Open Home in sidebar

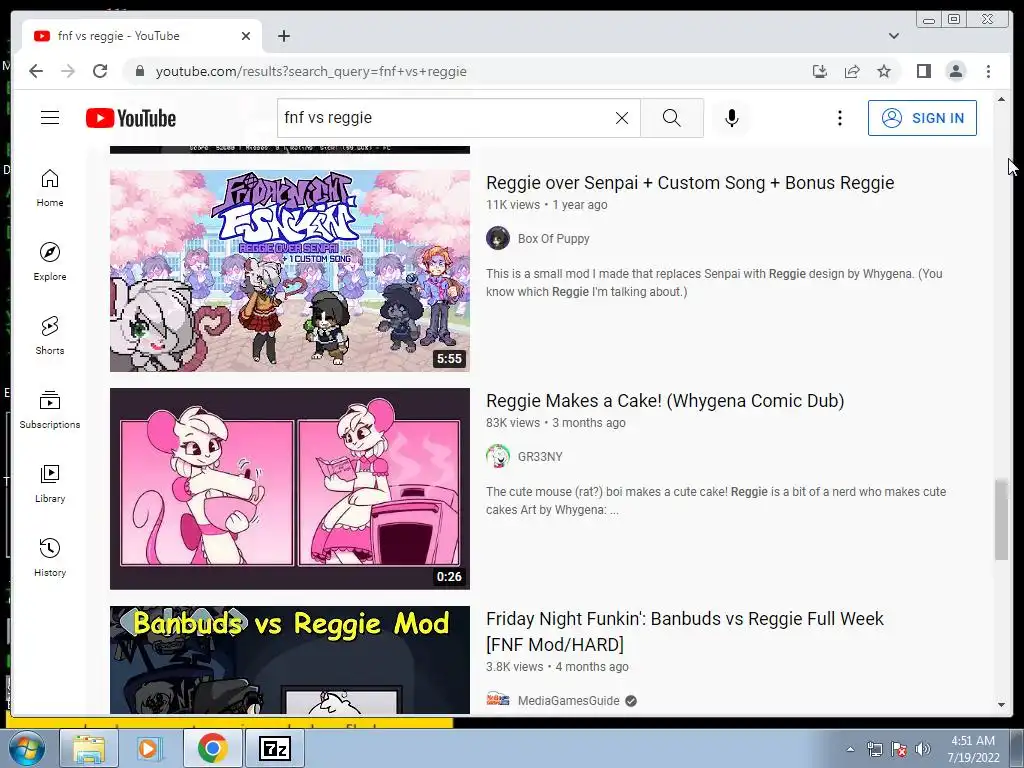coord(50,188)
